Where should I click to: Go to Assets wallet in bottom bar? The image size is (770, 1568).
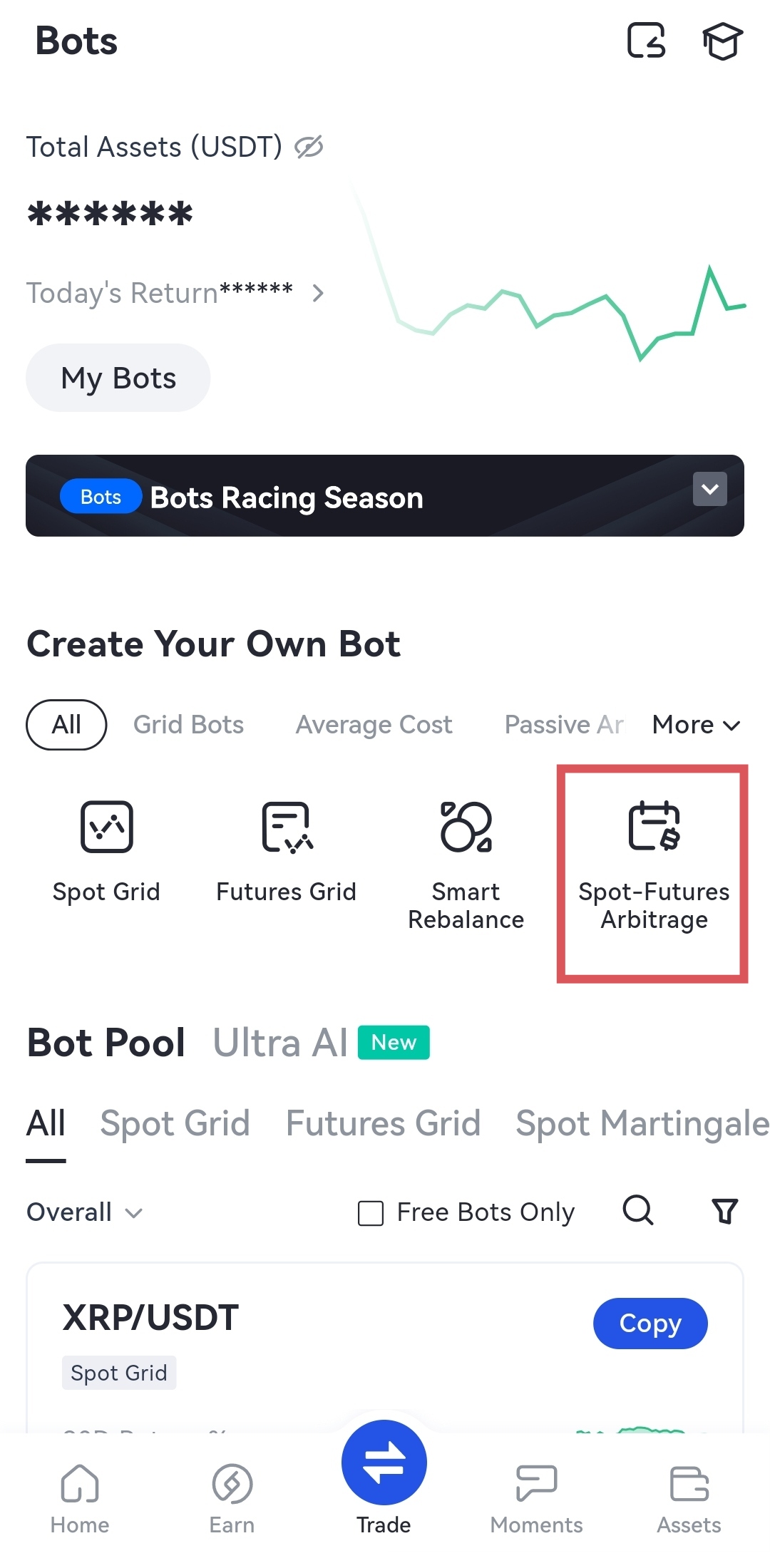(x=689, y=1498)
